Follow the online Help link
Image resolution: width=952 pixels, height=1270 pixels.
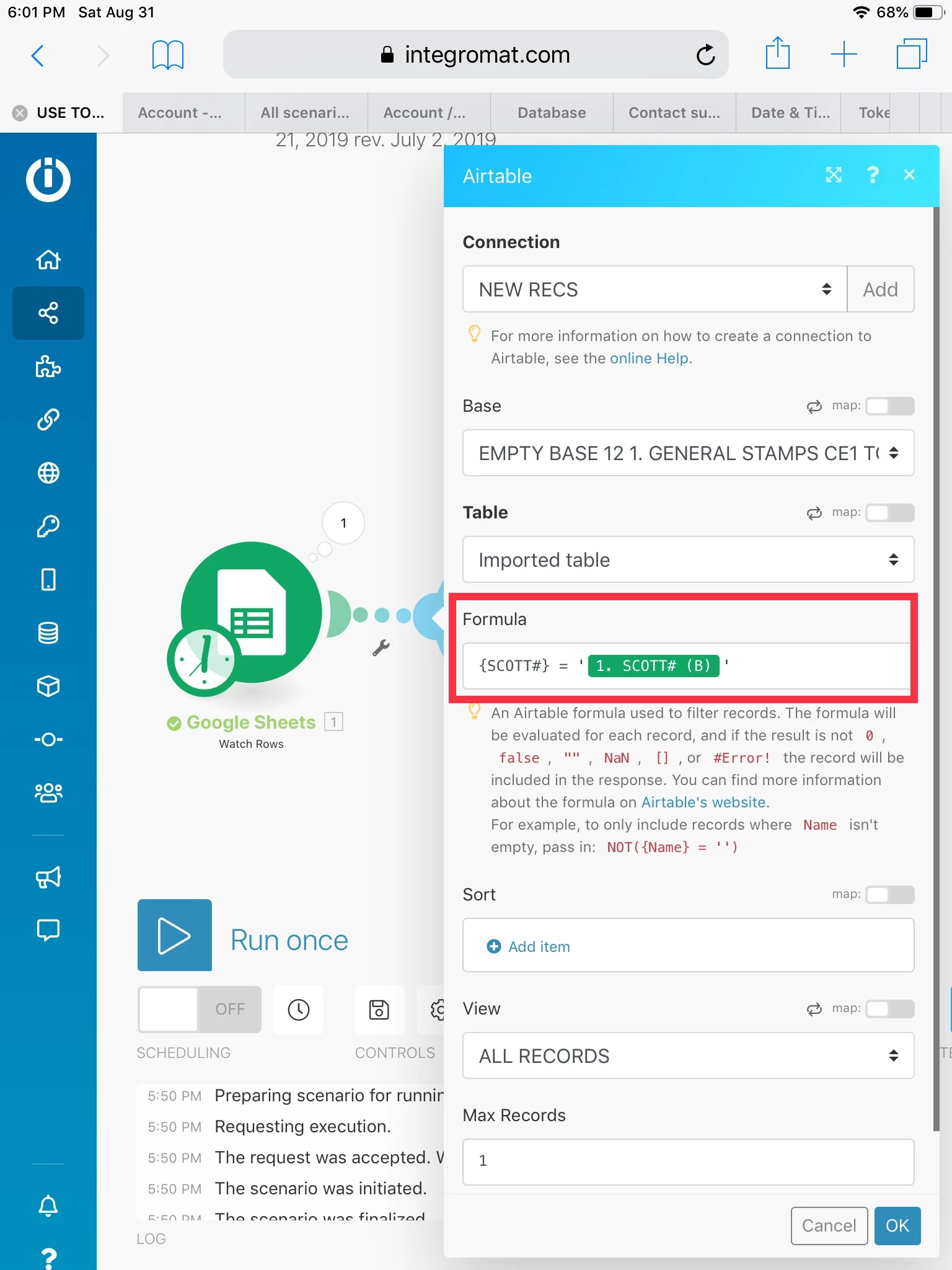click(x=649, y=358)
